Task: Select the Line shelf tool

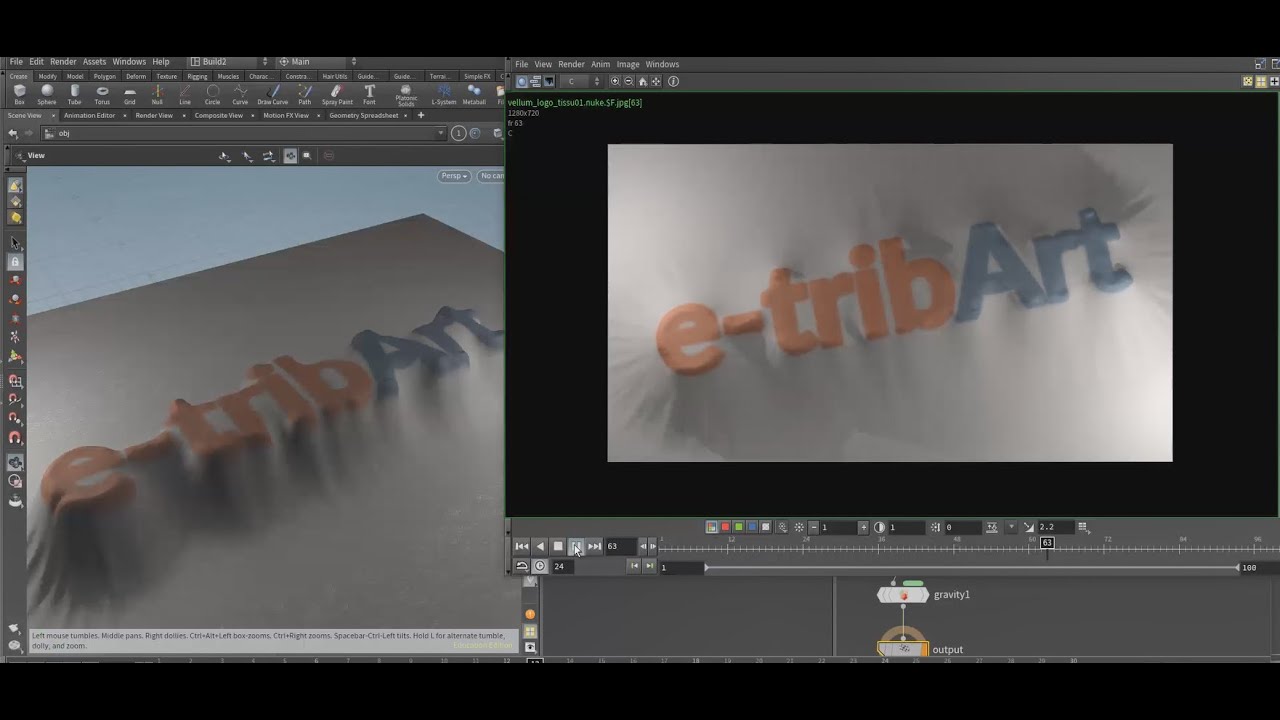Action: (x=185, y=94)
